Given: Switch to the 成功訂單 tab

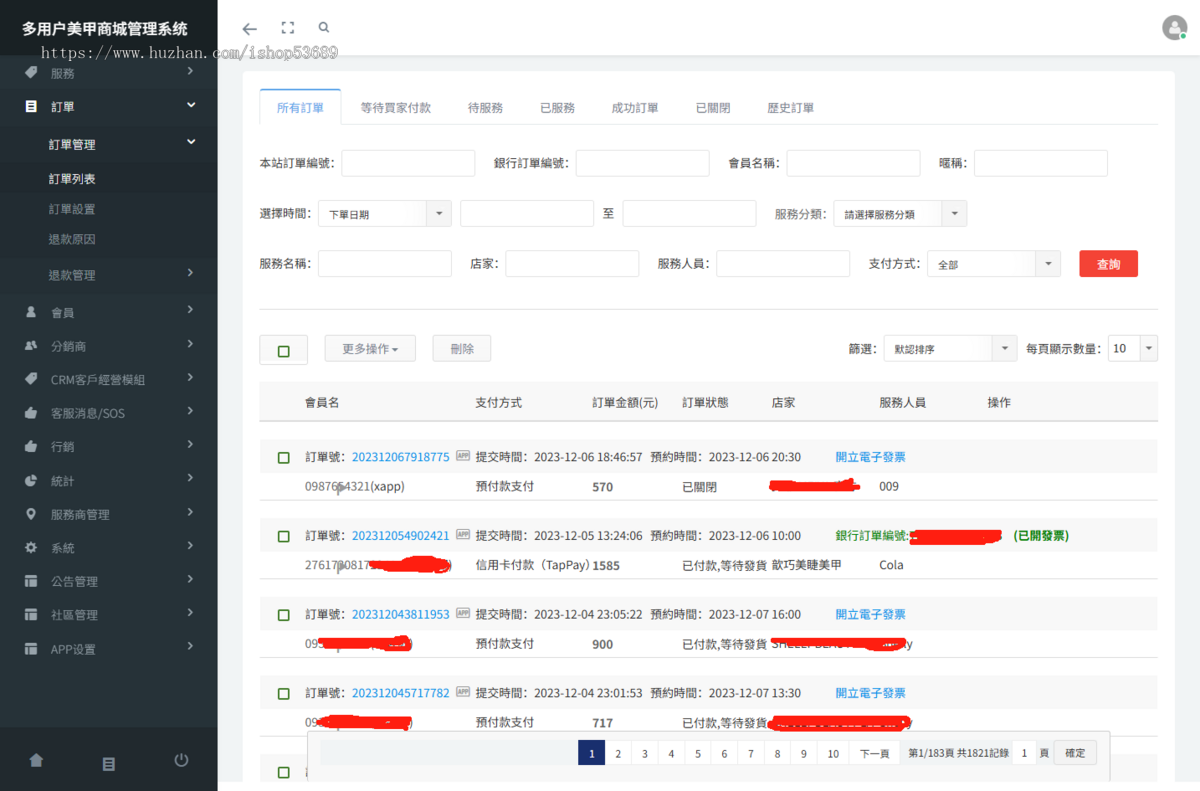Looking at the screenshot, I should (x=635, y=107).
